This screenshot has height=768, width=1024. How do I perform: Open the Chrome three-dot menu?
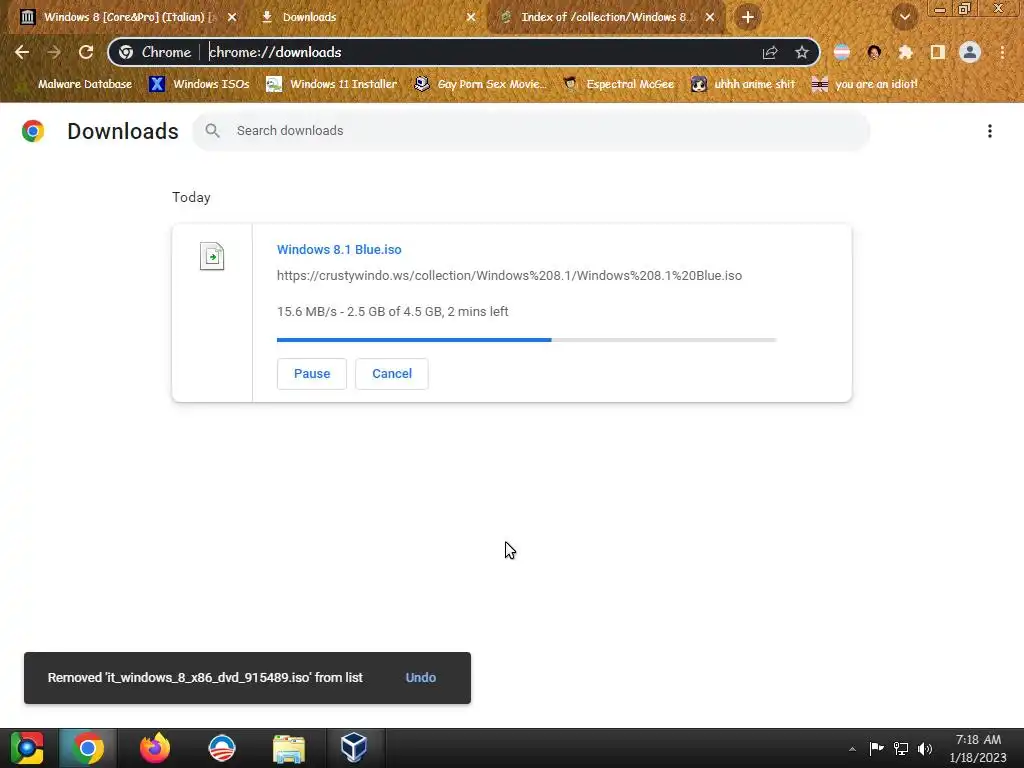(x=1002, y=52)
